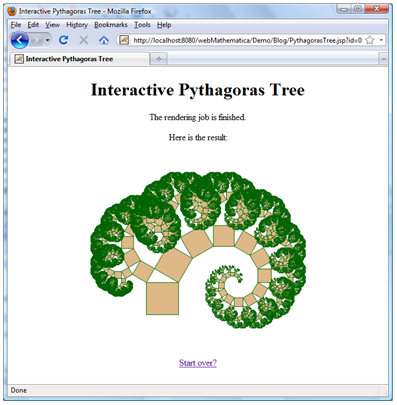Click the 'Done' status bar text
397x405 pixels.
[x=19, y=390]
